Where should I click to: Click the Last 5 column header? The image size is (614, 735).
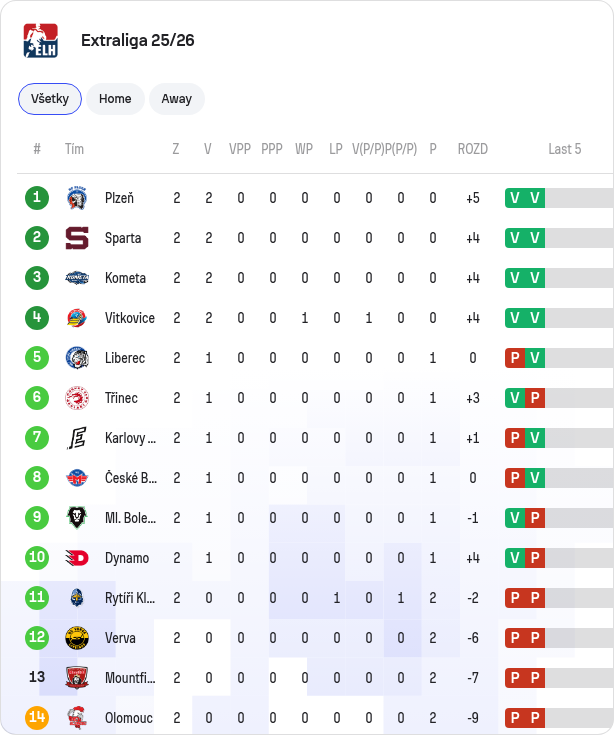point(564,149)
